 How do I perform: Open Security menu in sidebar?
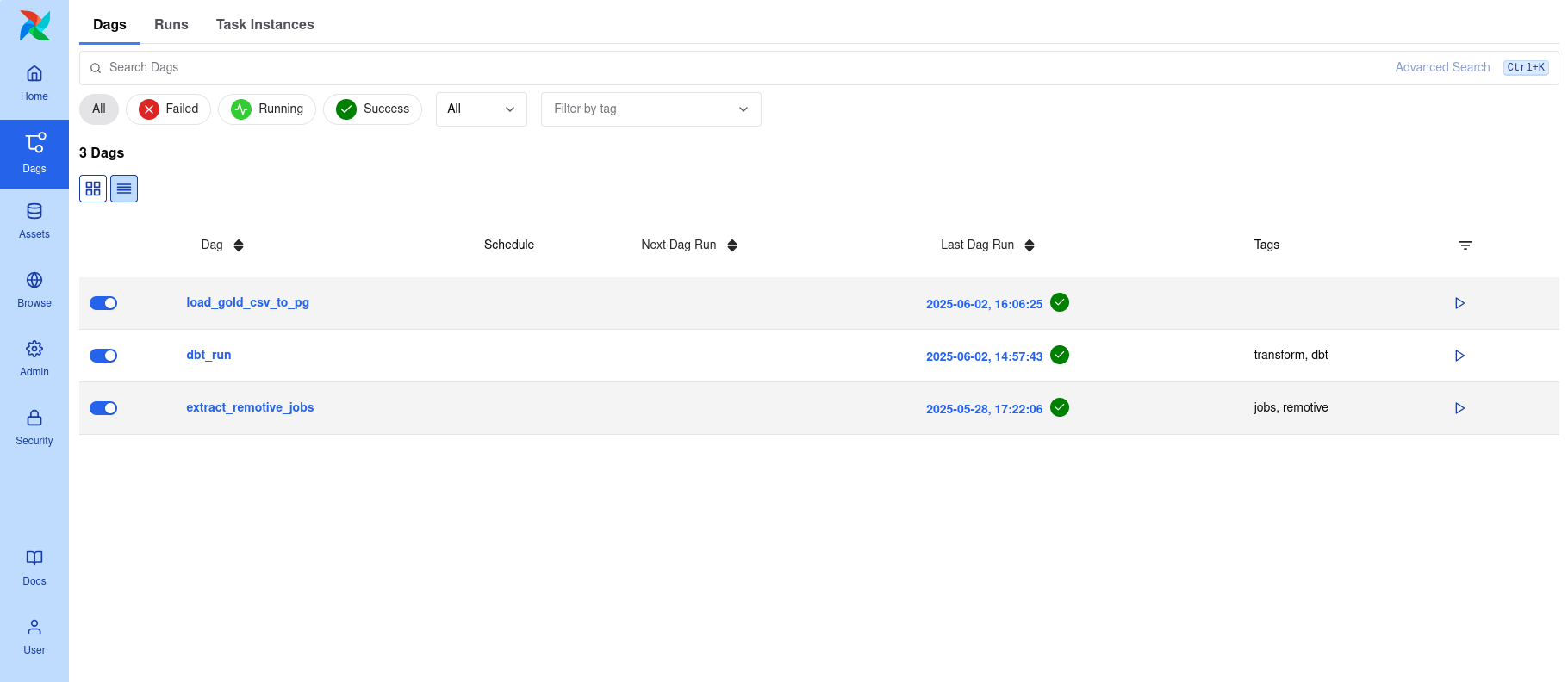pyautogui.click(x=34, y=428)
